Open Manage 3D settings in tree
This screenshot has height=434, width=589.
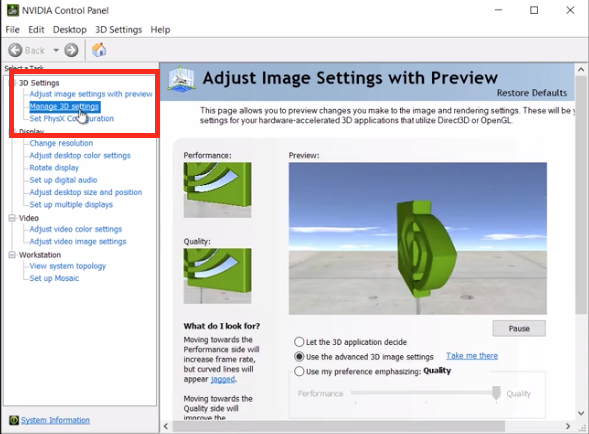[x=64, y=106]
